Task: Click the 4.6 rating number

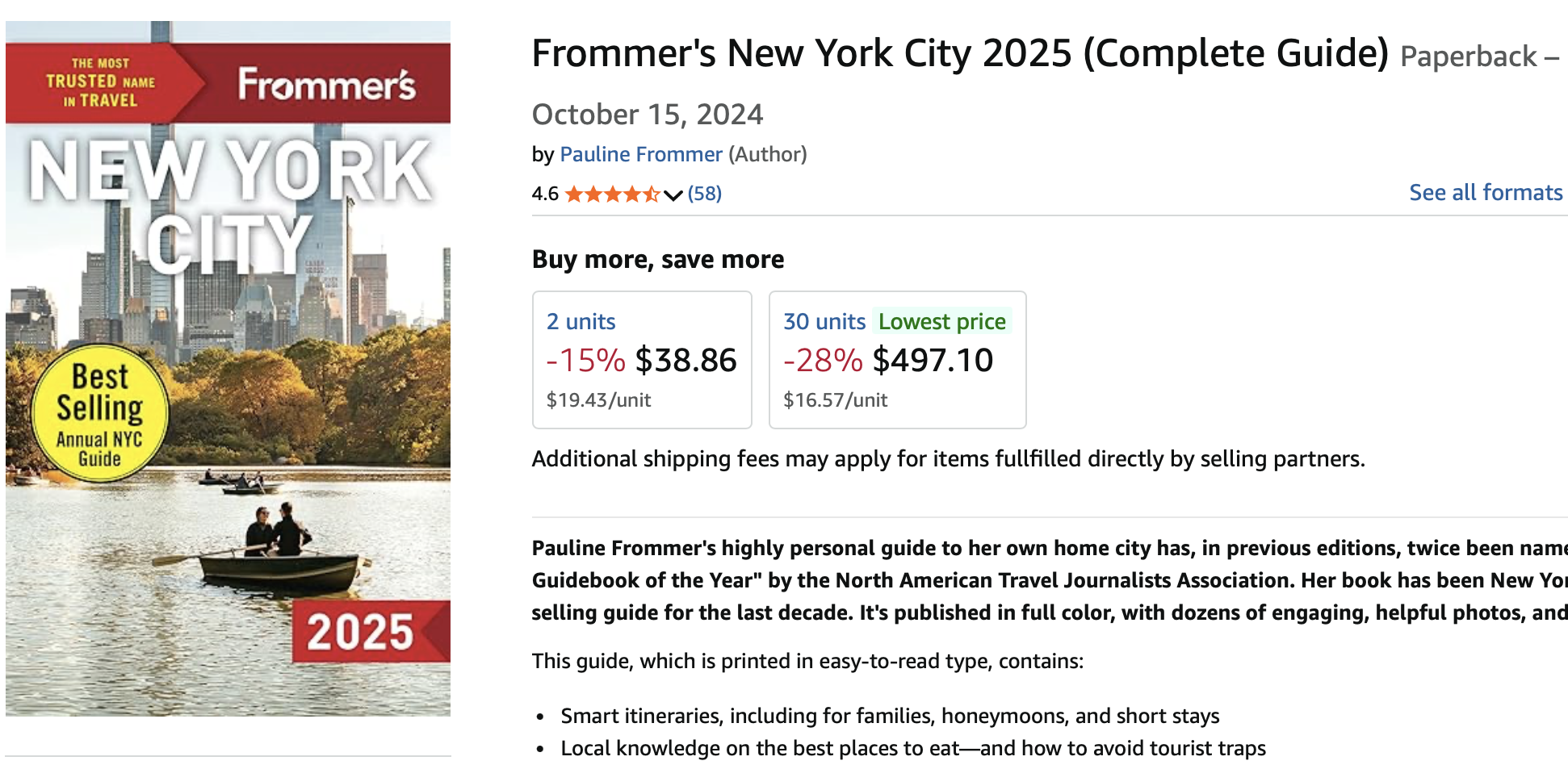Action: [545, 194]
